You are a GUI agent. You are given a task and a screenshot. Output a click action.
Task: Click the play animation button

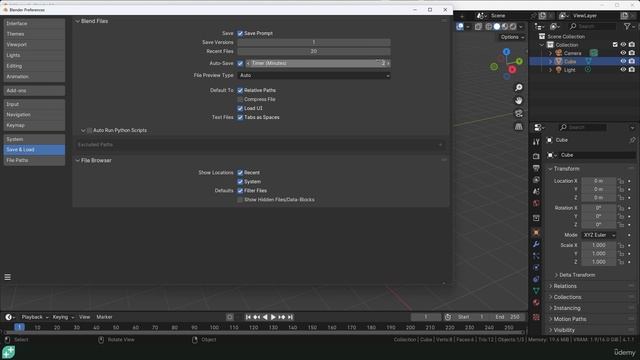pos(273,317)
